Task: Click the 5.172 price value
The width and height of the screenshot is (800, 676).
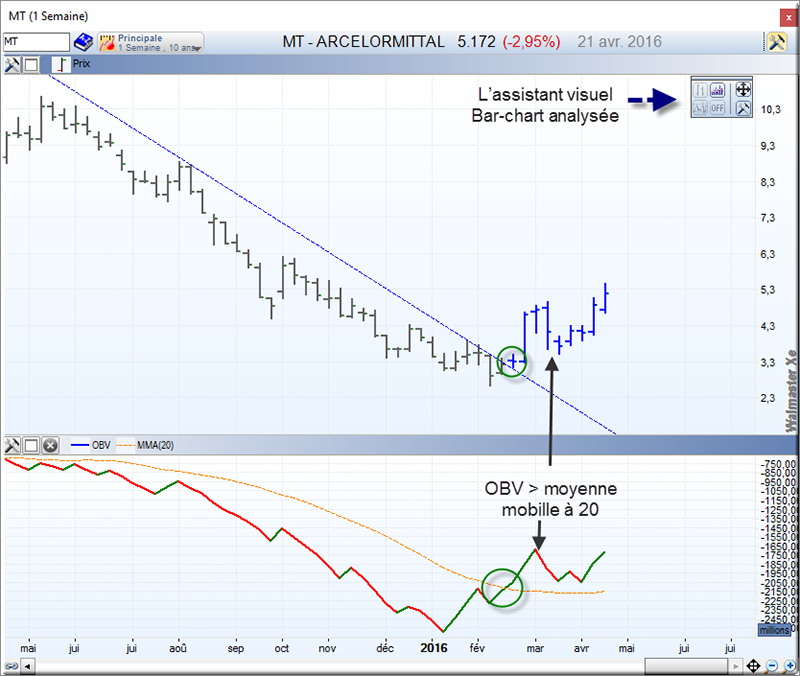Action: coord(476,42)
